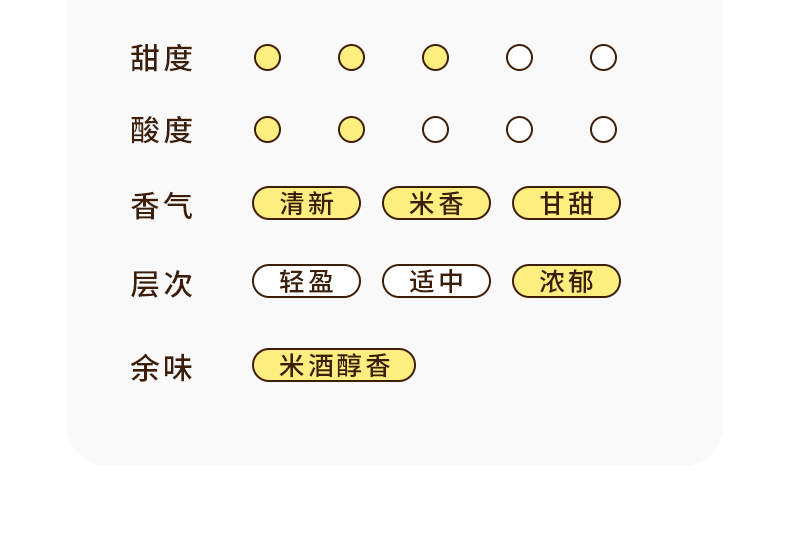Click the 香气 row label
The width and height of the screenshot is (790, 556).
point(161,206)
